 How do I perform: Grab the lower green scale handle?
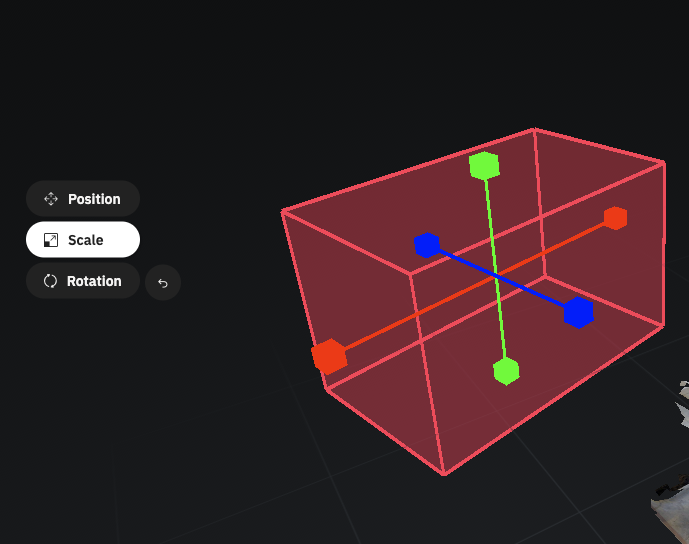[506, 371]
